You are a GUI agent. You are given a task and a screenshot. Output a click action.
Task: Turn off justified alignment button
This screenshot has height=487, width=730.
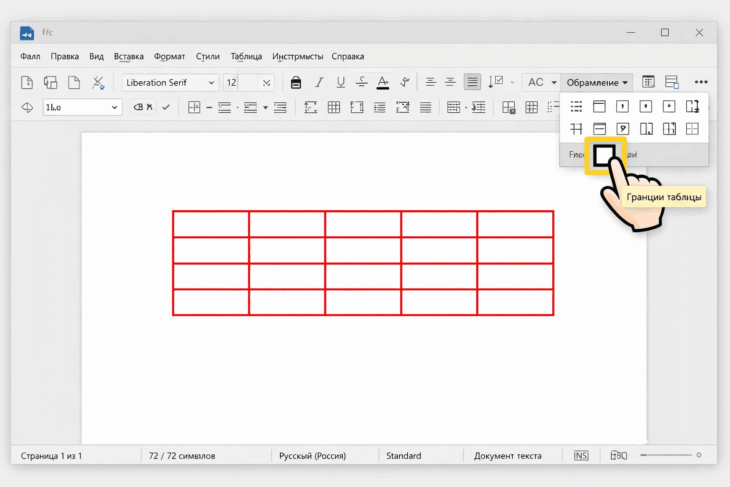pos(472,82)
